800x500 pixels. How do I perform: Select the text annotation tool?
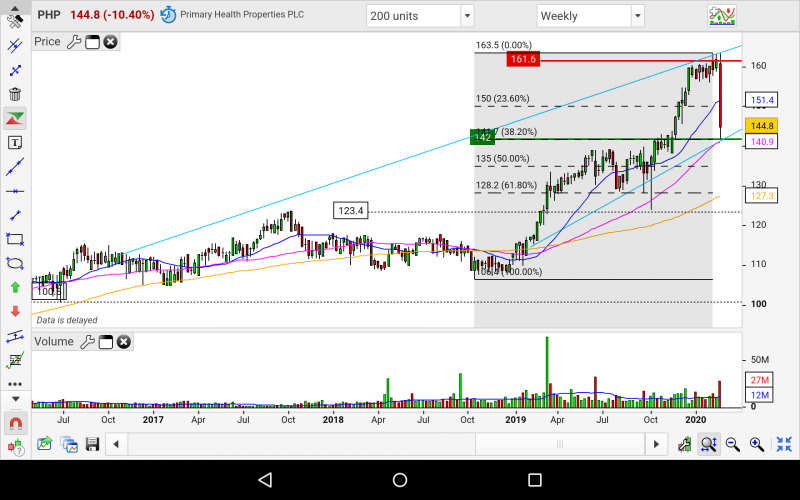click(x=15, y=143)
